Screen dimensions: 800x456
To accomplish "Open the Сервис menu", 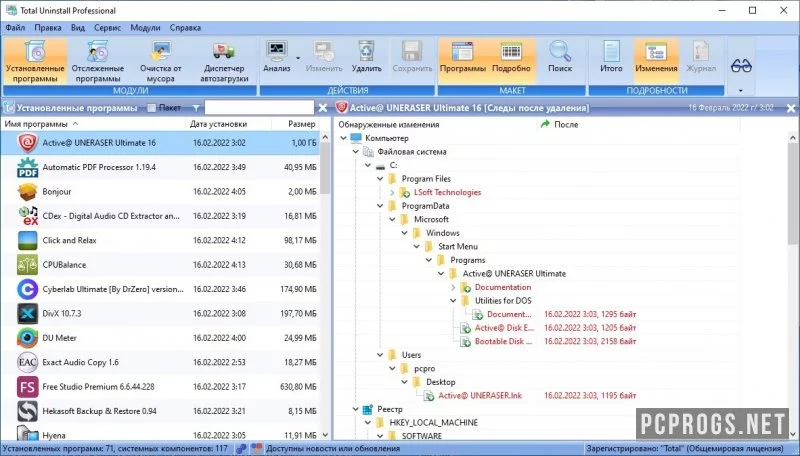I will pyautogui.click(x=108, y=28).
